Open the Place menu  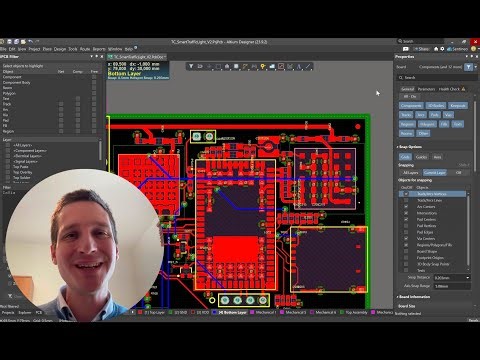pyautogui.click(x=47, y=49)
